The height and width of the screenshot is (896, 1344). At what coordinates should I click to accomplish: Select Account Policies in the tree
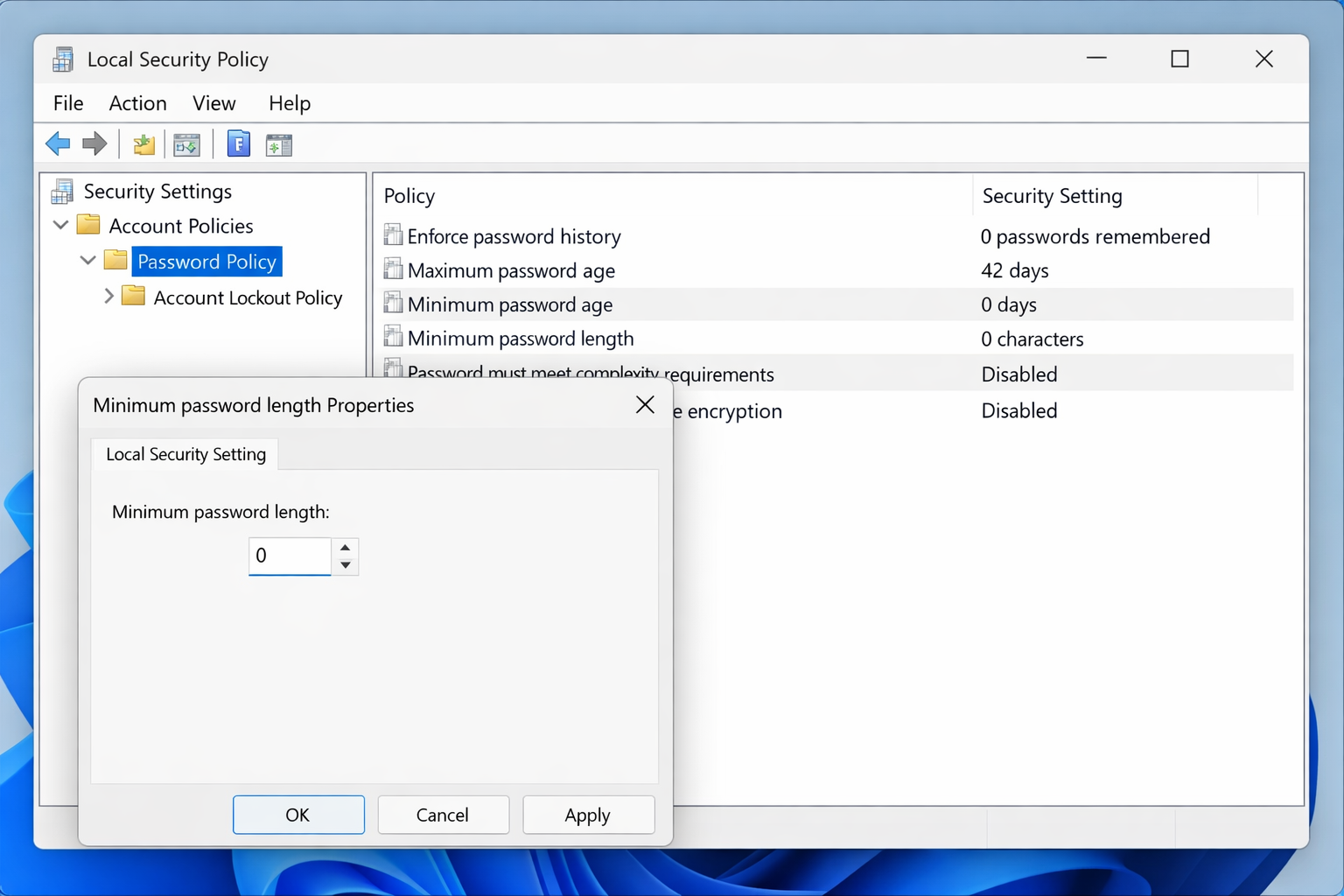tap(181, 226)
